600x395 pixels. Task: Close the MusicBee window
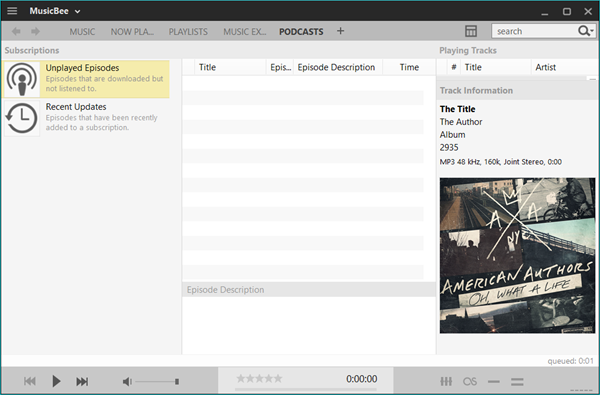[588, 11]
